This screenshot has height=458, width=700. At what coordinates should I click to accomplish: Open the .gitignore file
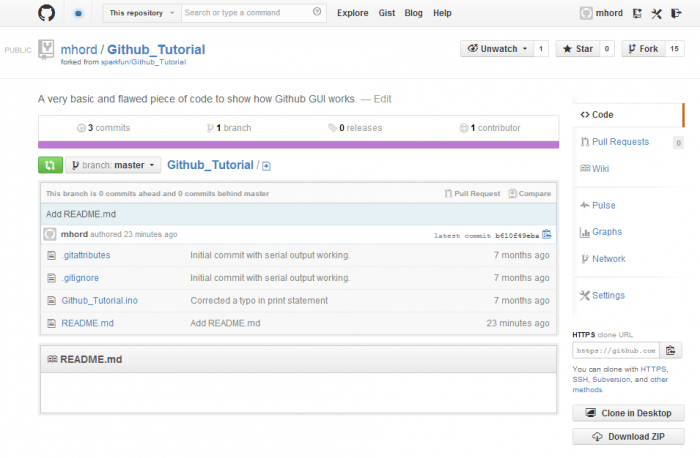coord(80,278)
